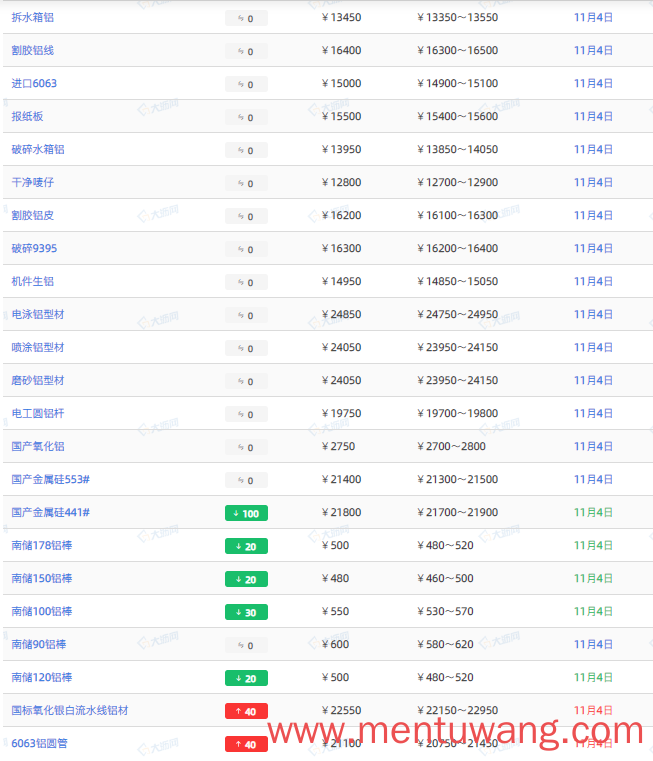Viewport: 653px width, 761px height.
Task: Open the 机件生铝 product link
Action: [33, 281]
